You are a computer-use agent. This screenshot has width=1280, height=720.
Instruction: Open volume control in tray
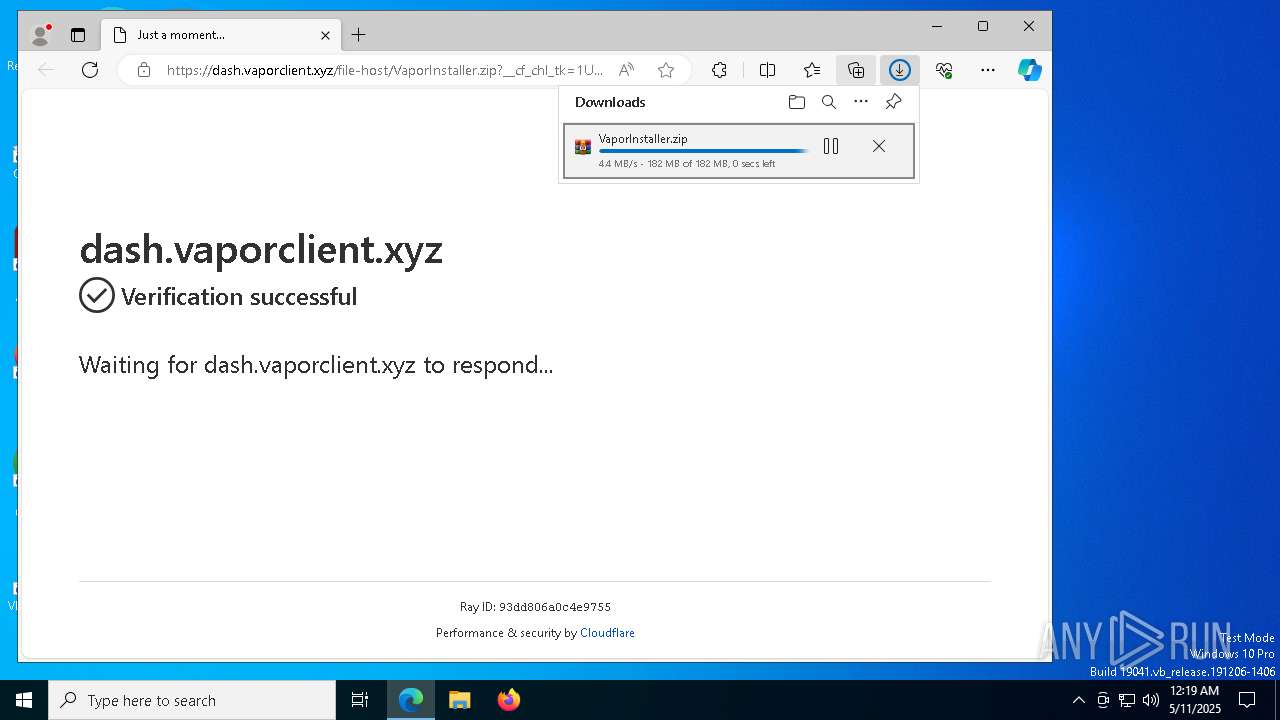click(1151, 700)
